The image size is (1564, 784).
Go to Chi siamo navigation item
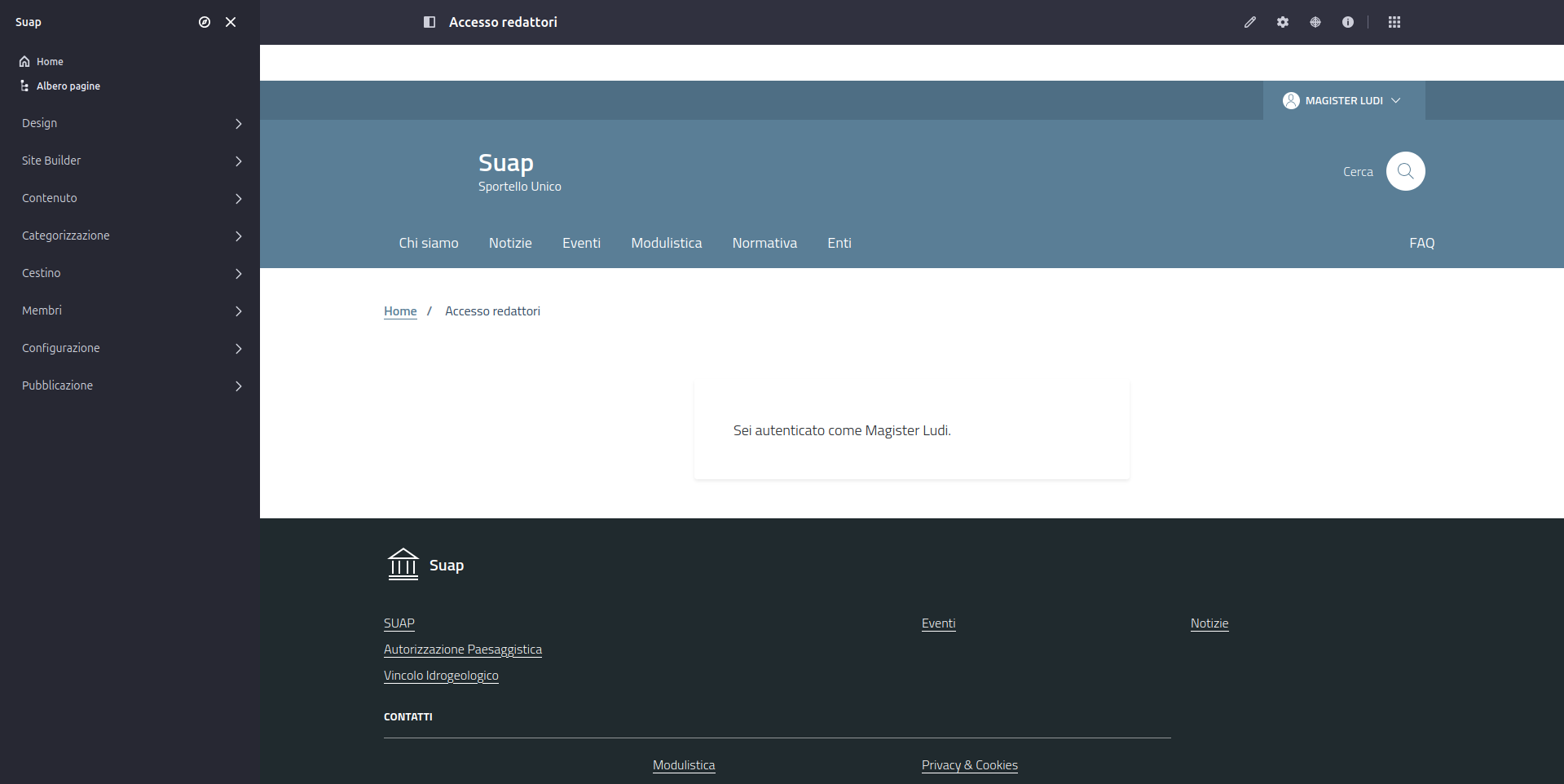pyautogui.click(x=428, y=243)
